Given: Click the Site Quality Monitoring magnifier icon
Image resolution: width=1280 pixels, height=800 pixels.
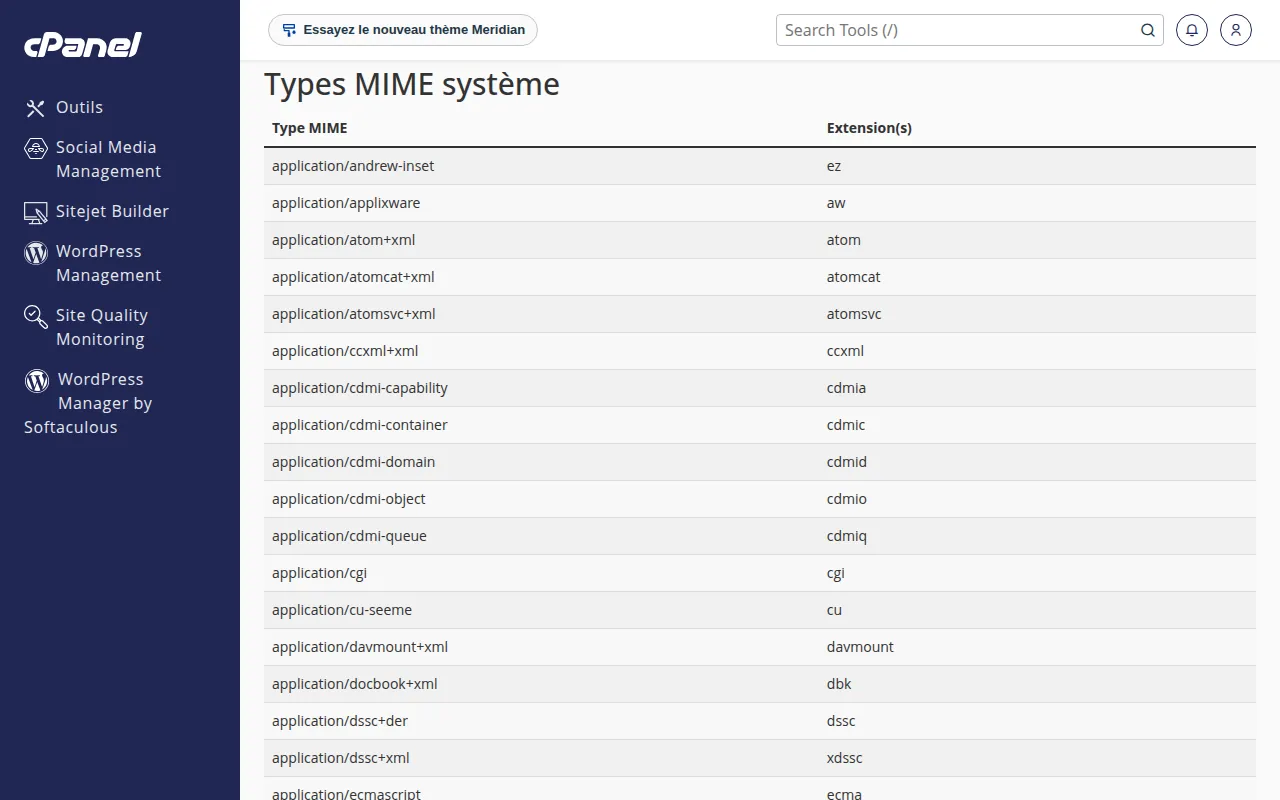Looking at the screenshot, I should point(36,316).
